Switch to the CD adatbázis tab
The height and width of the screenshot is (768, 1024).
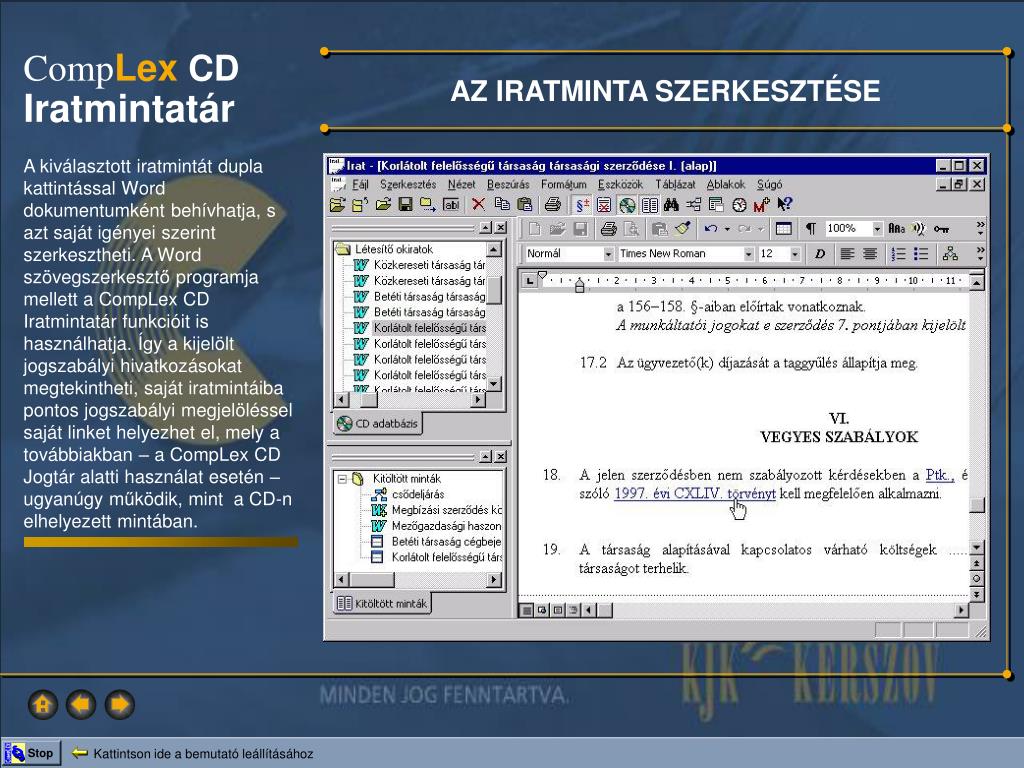[x=377, y=423]
